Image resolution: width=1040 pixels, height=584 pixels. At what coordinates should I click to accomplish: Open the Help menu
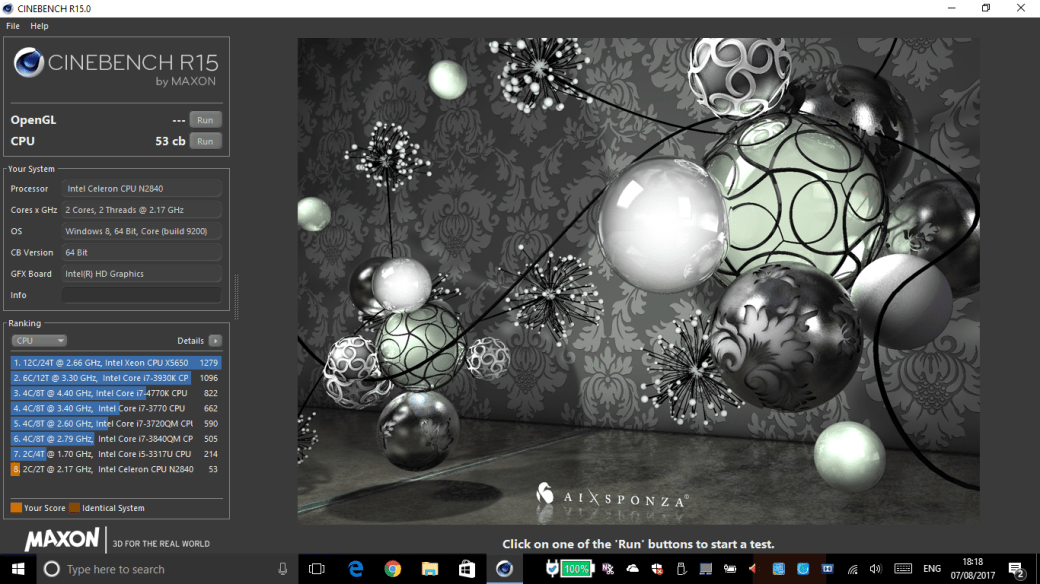tap(39, 26)
